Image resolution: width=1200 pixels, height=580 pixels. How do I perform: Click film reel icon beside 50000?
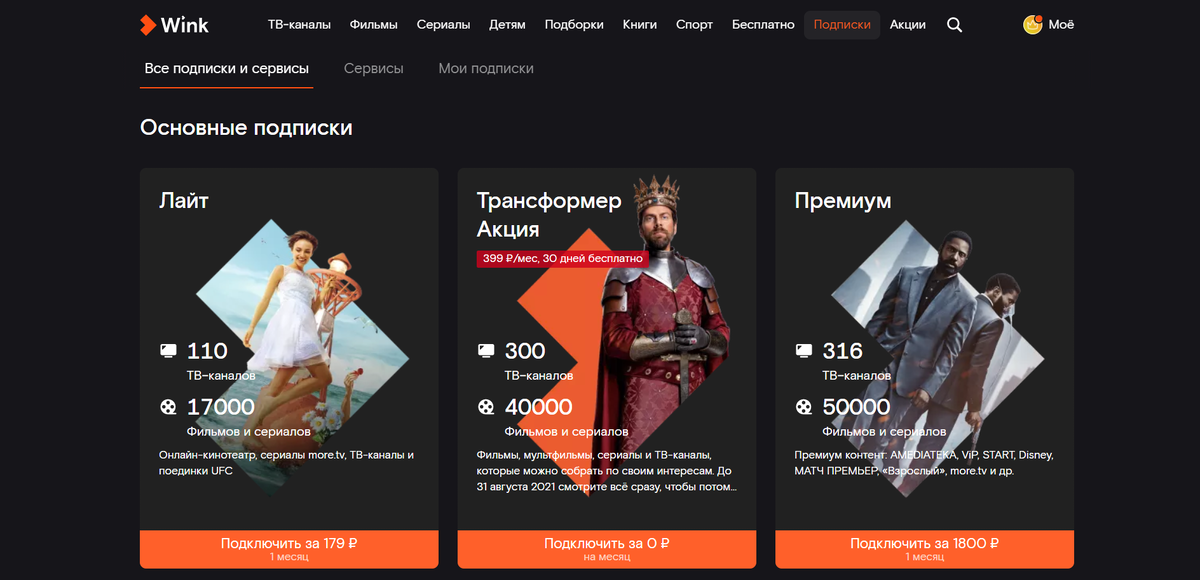click(x=803, y=407)
